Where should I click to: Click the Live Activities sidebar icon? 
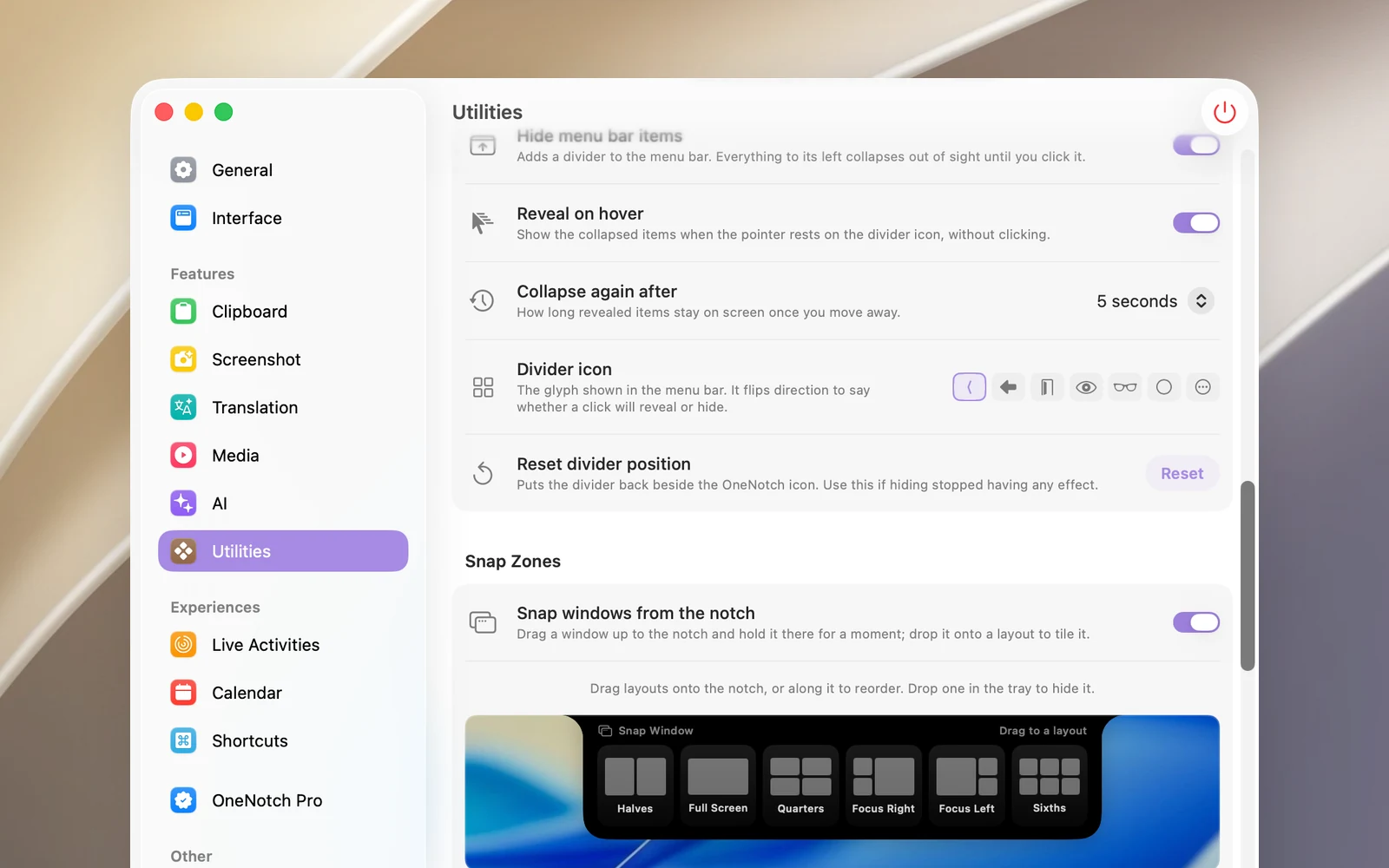[183, 644]
